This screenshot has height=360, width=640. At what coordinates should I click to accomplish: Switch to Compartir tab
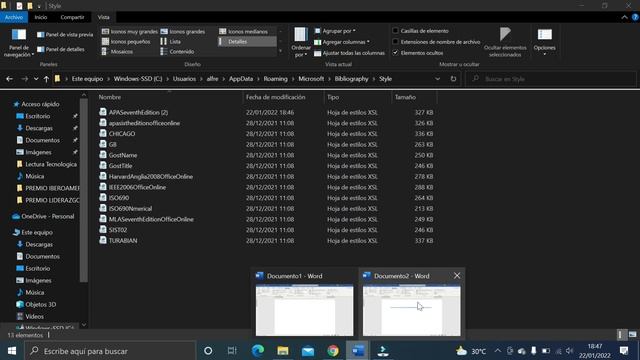(72, 17)
